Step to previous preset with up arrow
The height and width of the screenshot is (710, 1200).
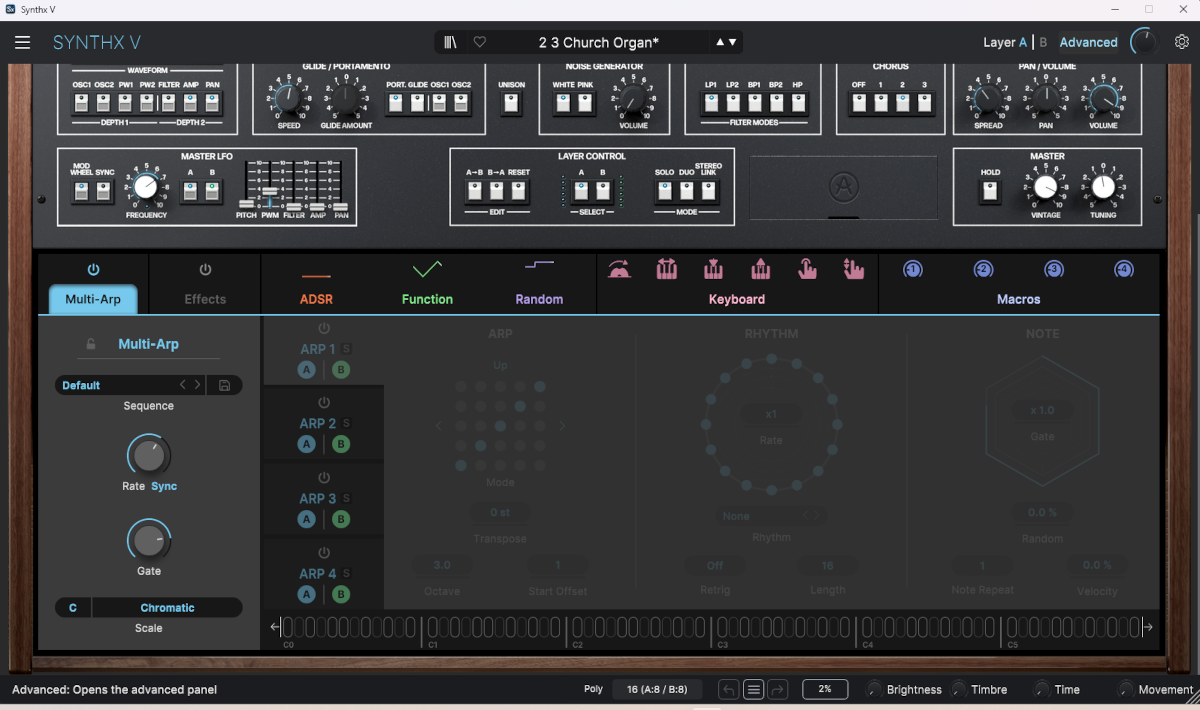tap(720, 42)
